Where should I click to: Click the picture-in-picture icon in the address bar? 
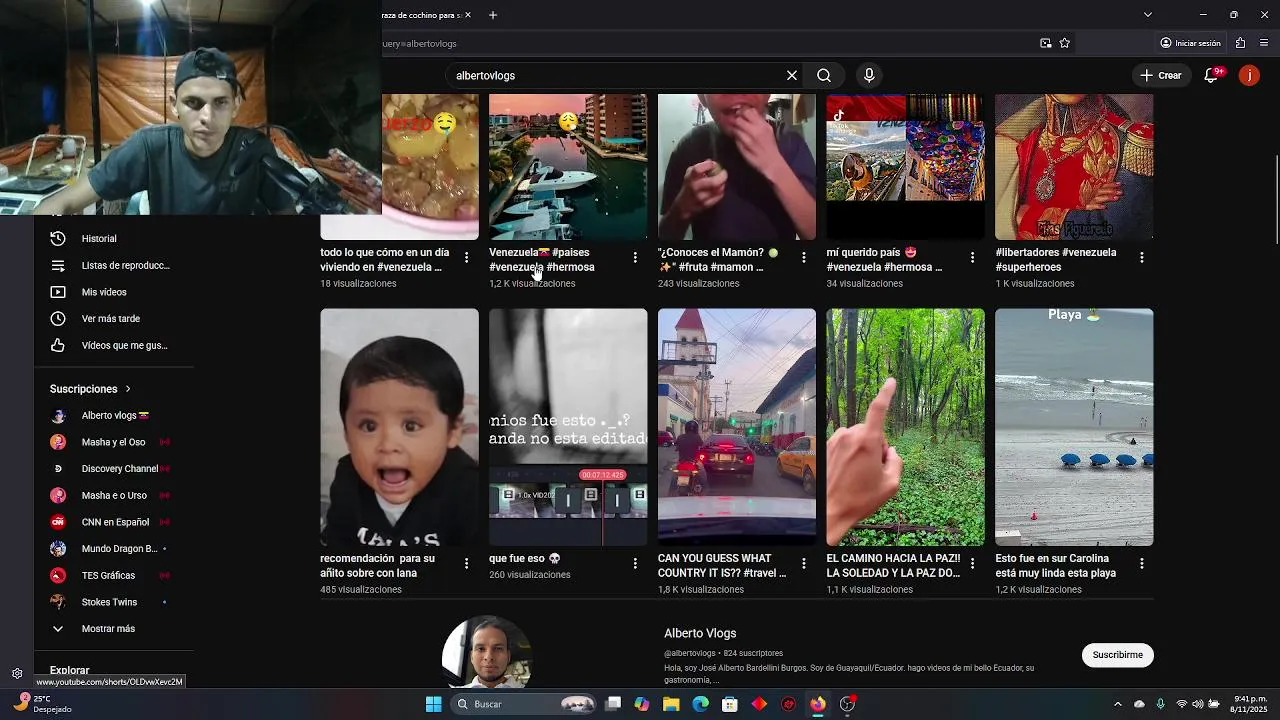click(1046, 43)
